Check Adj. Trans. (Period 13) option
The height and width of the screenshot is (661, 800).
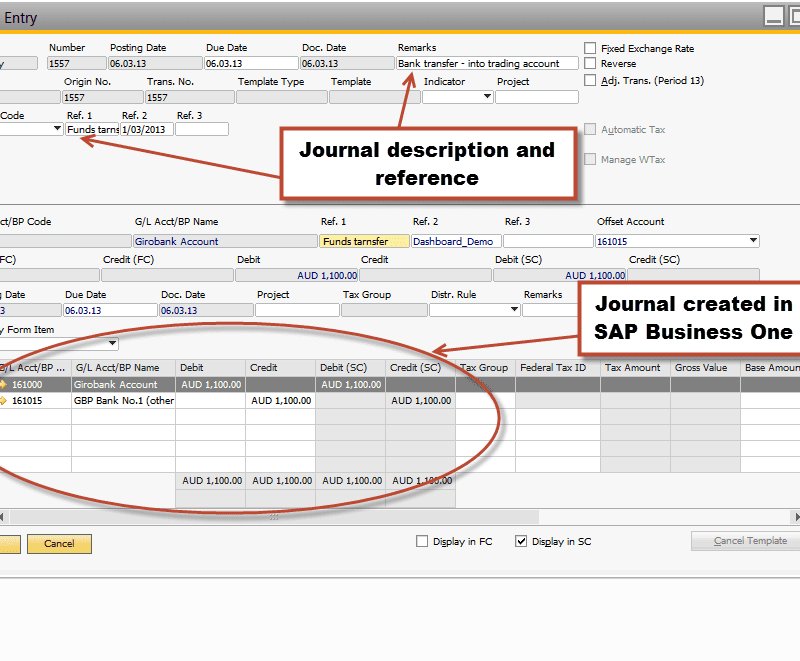point(590,81)
